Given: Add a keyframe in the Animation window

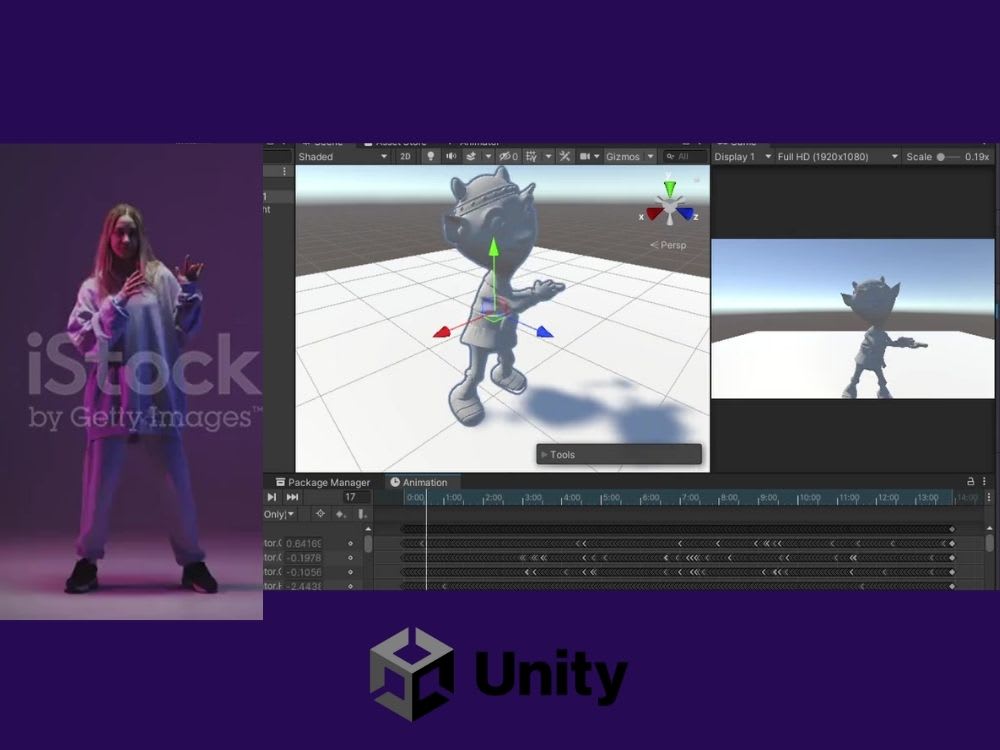Looking at the screenshot, I should pyautogui.click(x=340, y=514).
